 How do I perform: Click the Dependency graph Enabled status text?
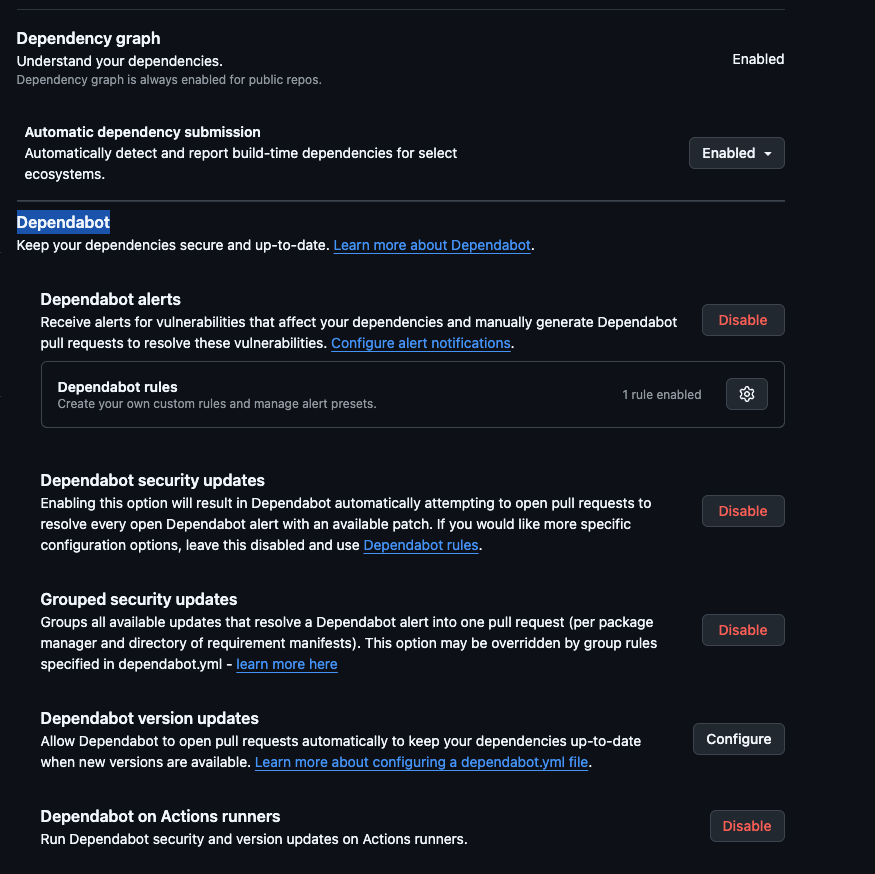758,59
